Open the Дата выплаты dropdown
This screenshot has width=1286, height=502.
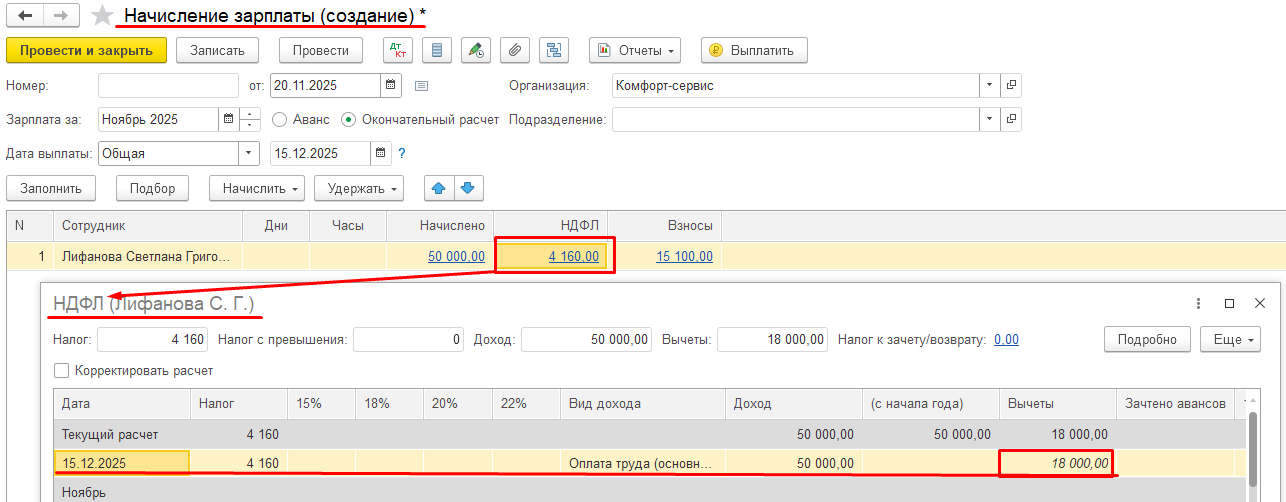click(x=249, y=154)
